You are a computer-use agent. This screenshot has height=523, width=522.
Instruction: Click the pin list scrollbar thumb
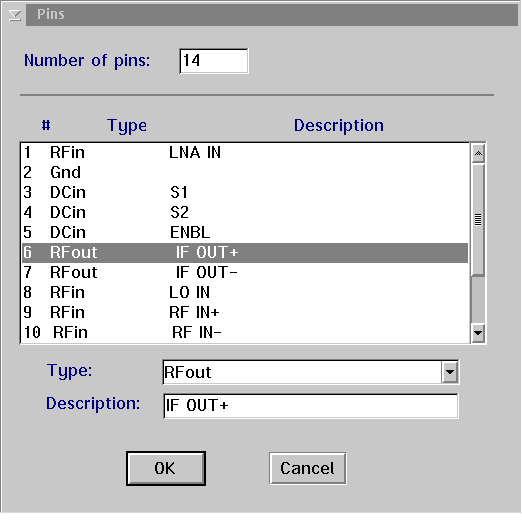pyautogui.click(x=478, y=220)
